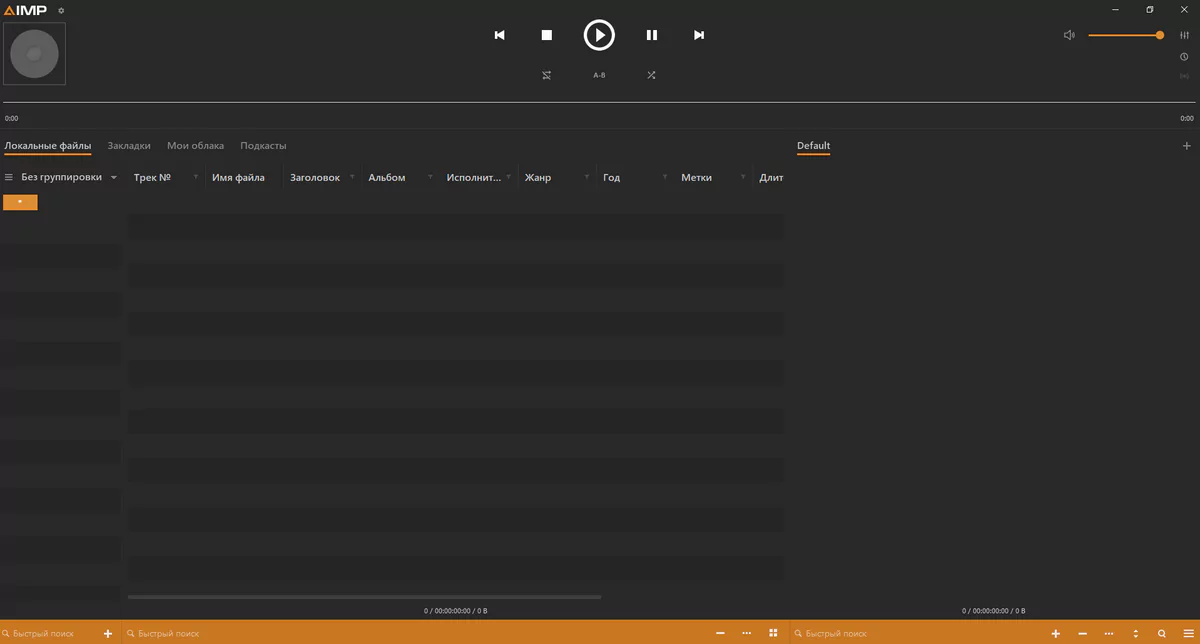The image size is (1200, 644).
Task: Expand the Без группировки grouping dropdown
Action: 113,178
